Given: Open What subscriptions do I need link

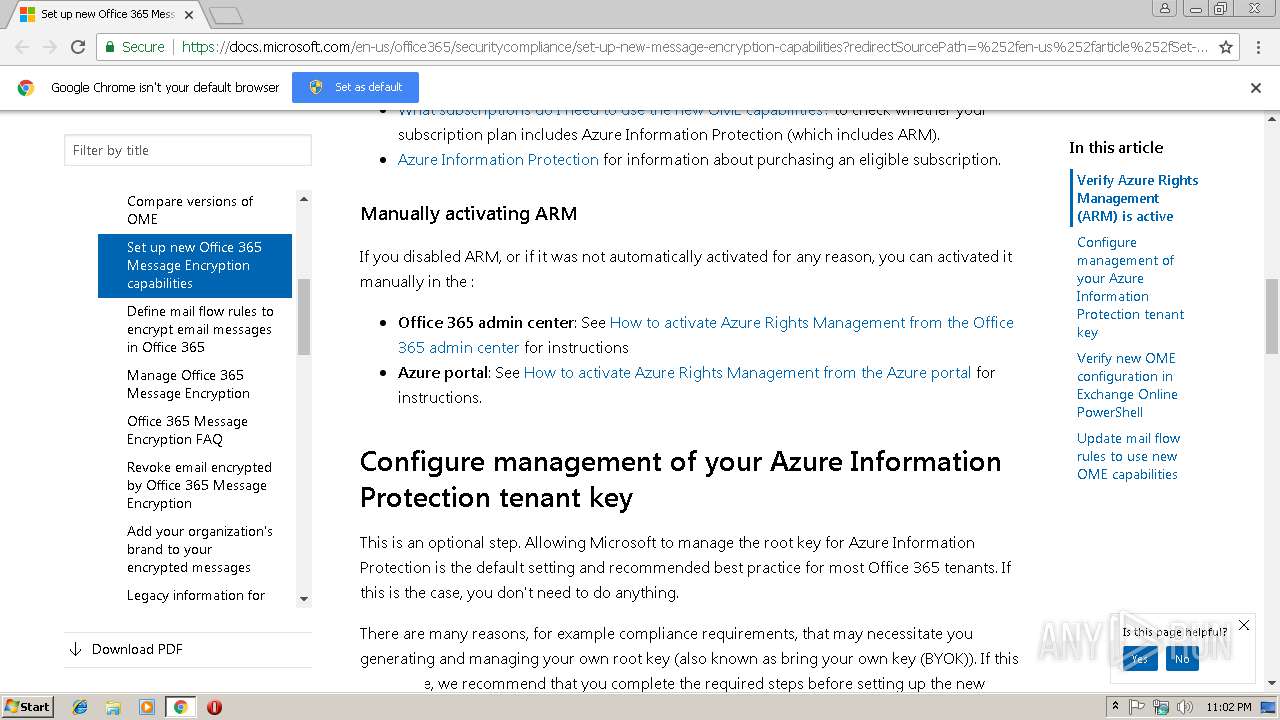Looking at the screenshot, I should (613, 111).
